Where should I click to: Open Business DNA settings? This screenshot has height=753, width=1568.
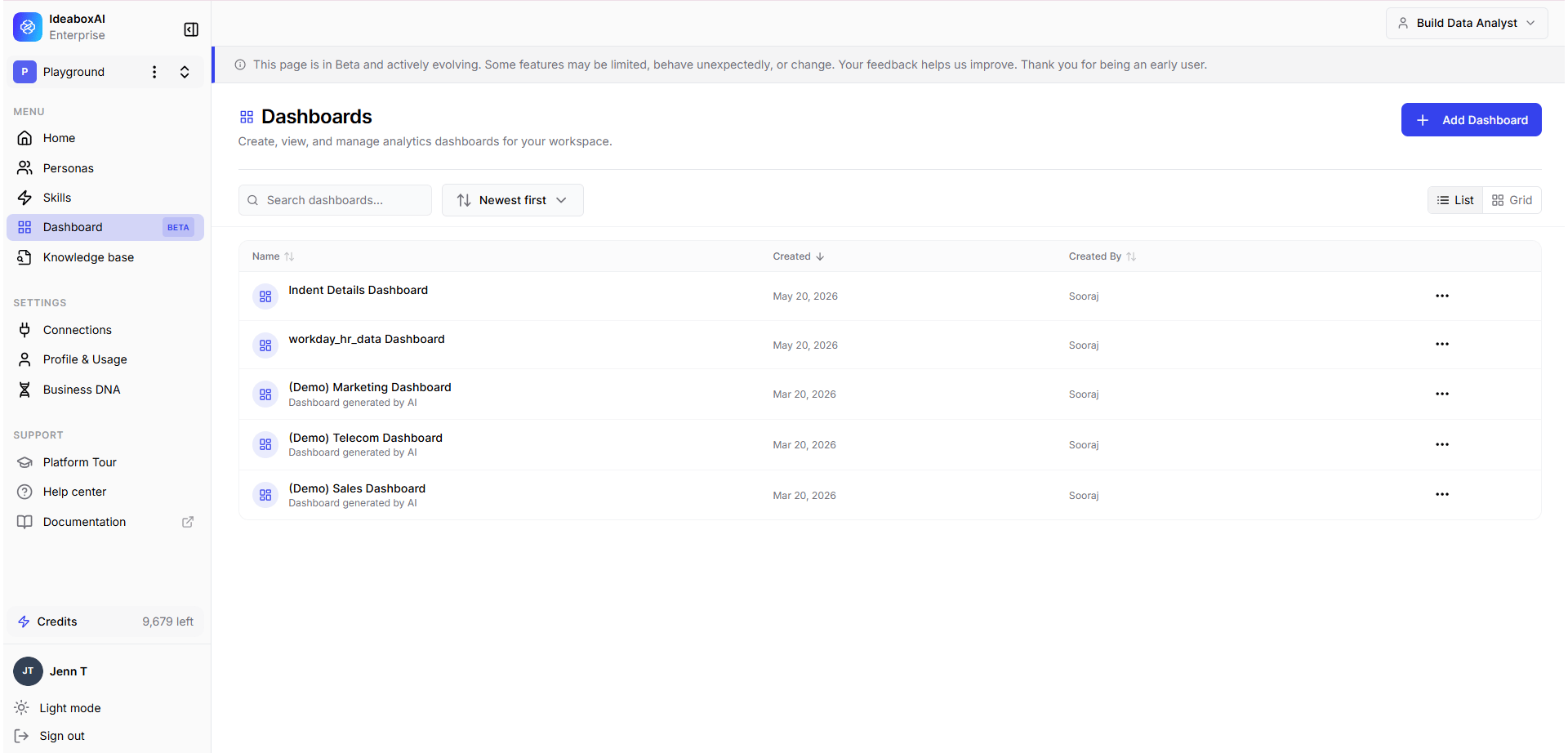[105, 390]
